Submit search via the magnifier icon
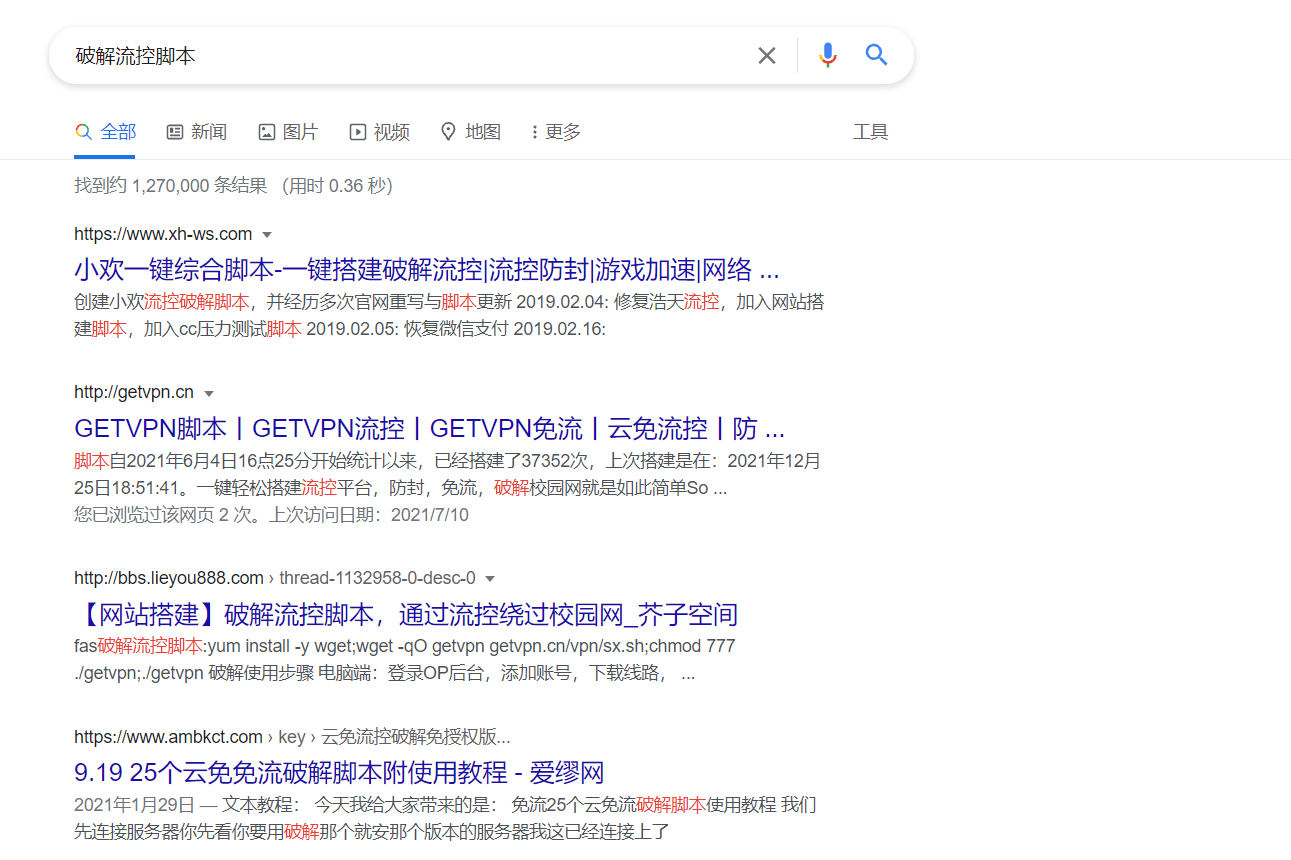The image size is (1291, 860). point(876,55)
